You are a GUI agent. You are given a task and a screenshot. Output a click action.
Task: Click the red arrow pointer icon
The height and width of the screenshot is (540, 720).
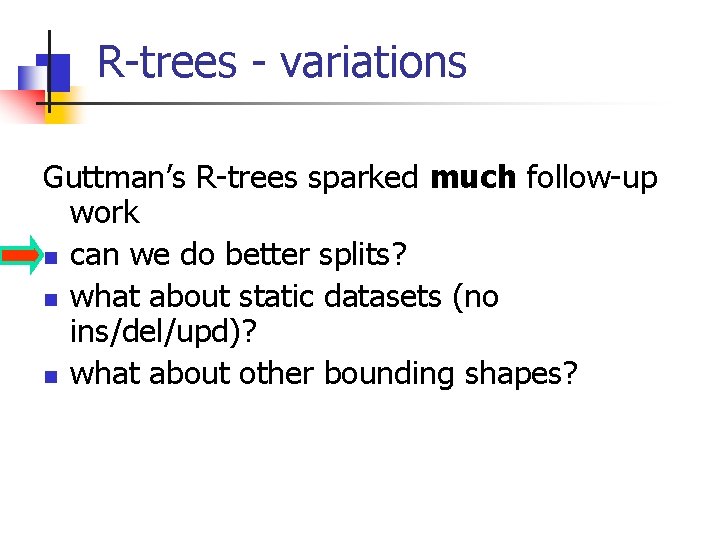pyautogui.click(x=22, y=255)
